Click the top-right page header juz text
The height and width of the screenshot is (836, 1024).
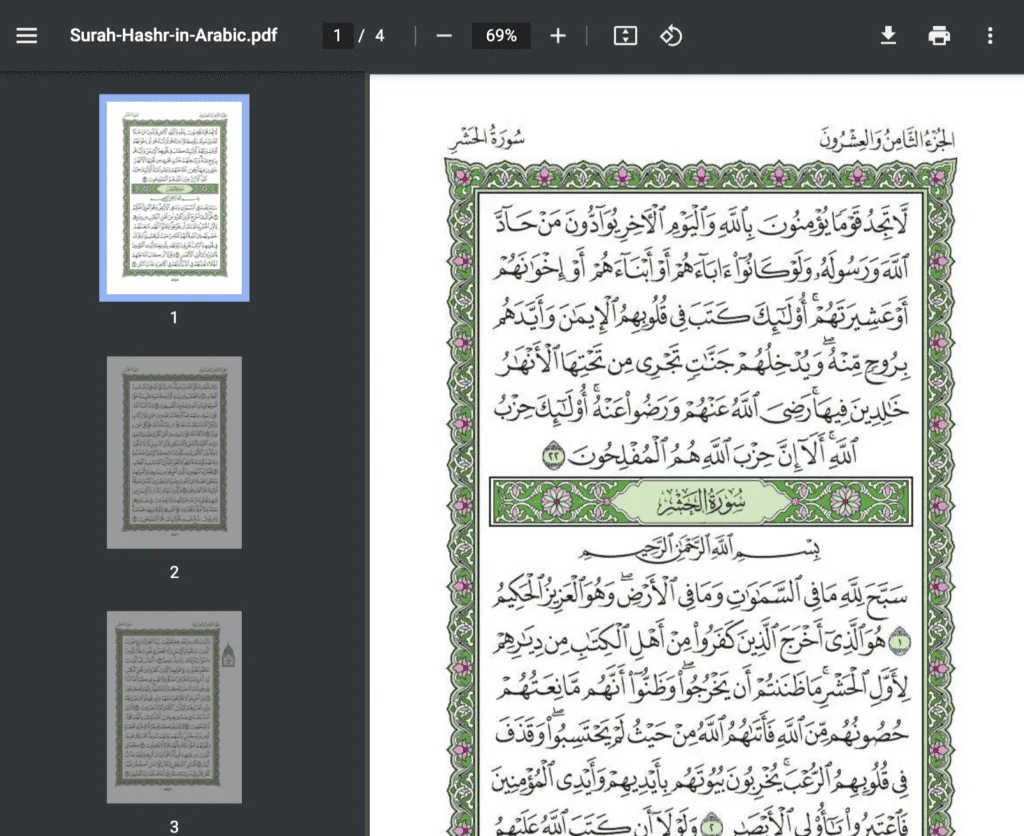click(888, 138)
